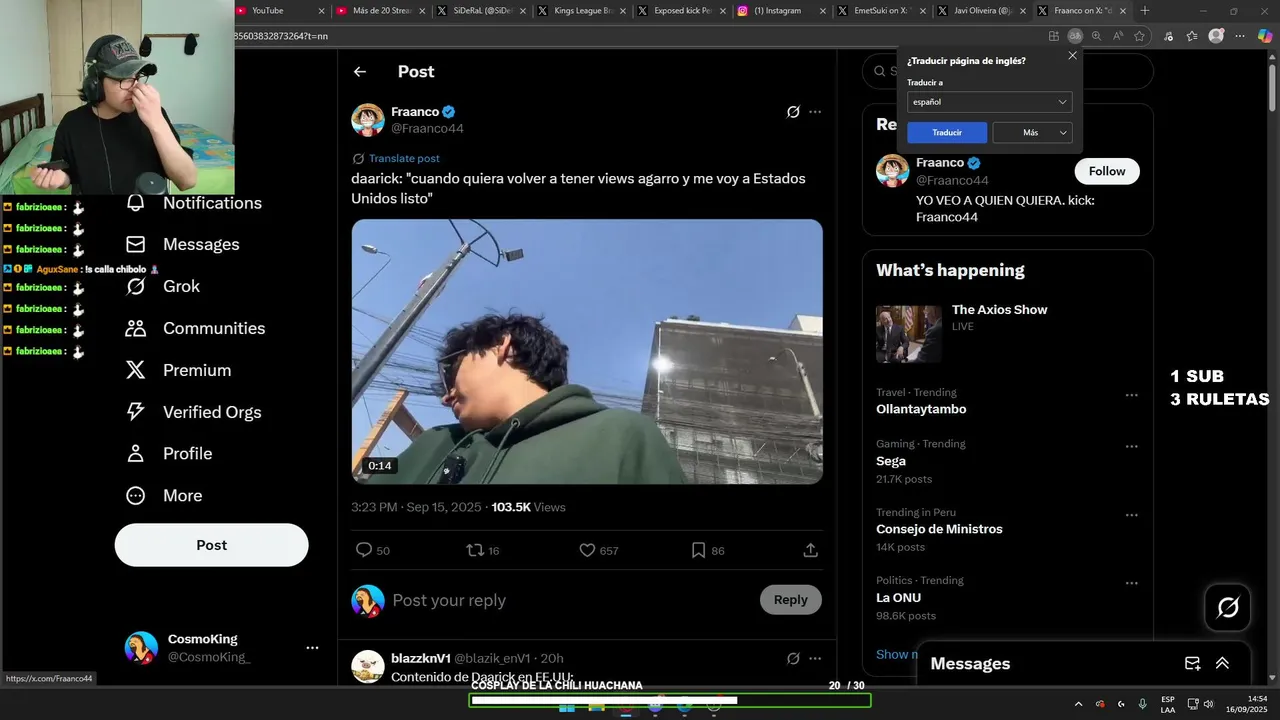This screenshot has height=720, width=1280.
Task: Open Fraanco's profile avatar on the post
Action: pyautogui.click(x=368, y=120)
